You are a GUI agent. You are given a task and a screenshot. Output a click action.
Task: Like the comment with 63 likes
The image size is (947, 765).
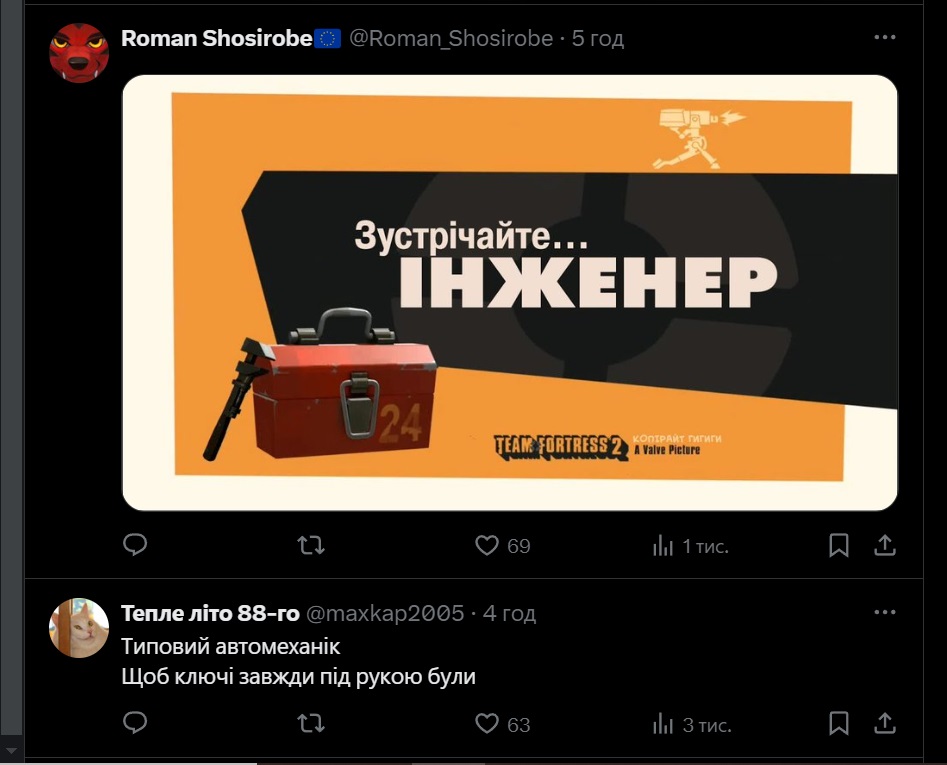[x=502, y=723]
